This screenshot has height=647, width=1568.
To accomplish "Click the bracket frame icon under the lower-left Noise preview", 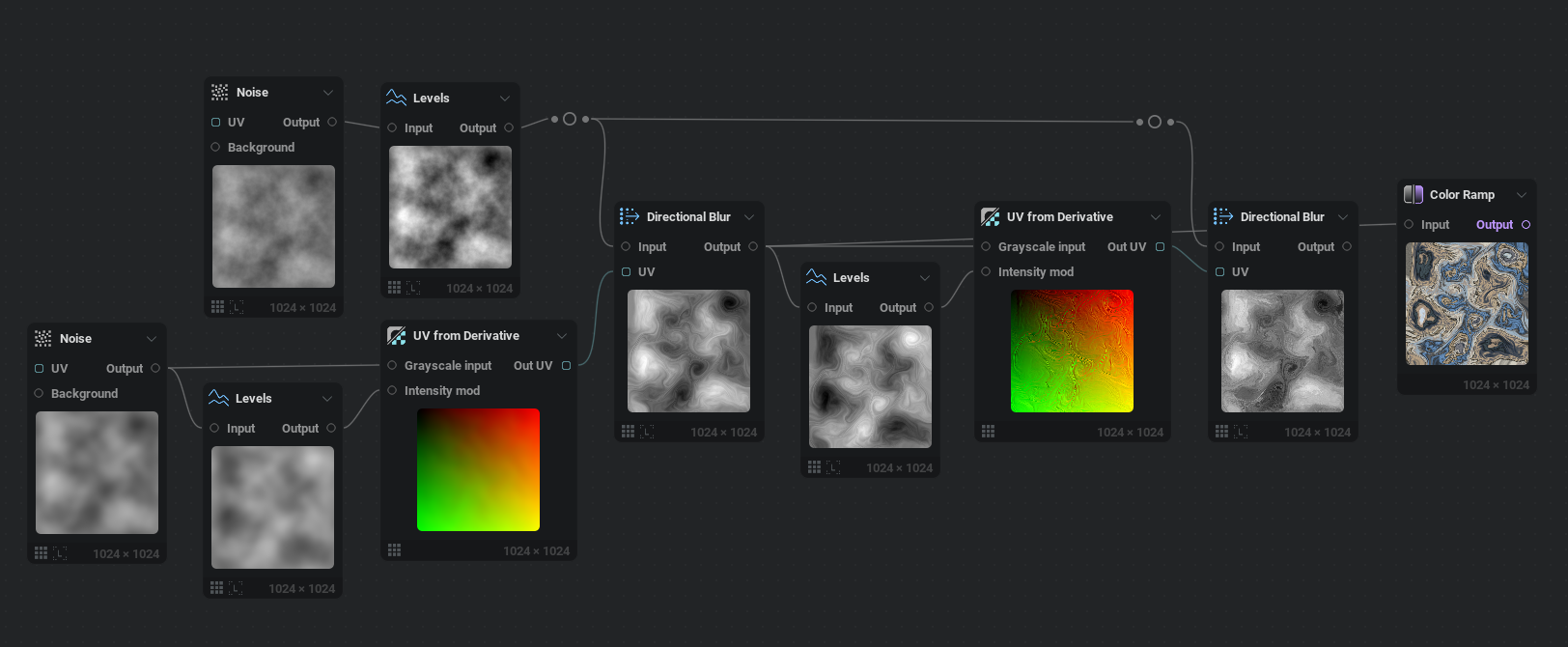I will tap(60, 553).
